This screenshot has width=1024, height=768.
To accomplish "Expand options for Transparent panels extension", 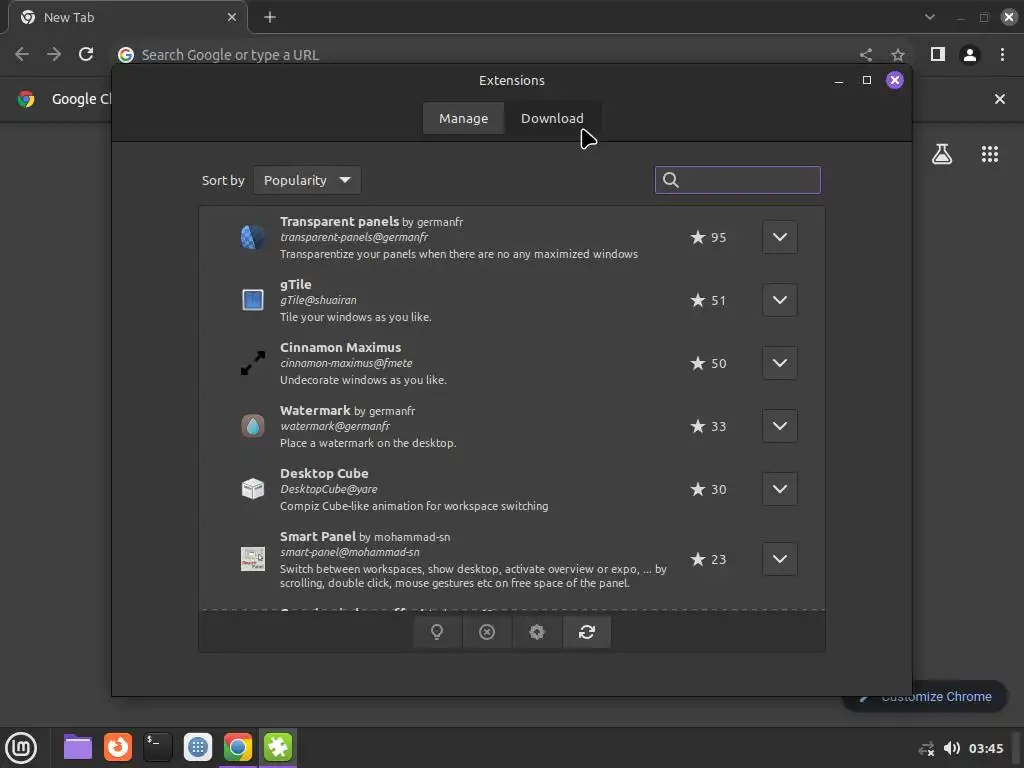I will coord(780,237).
